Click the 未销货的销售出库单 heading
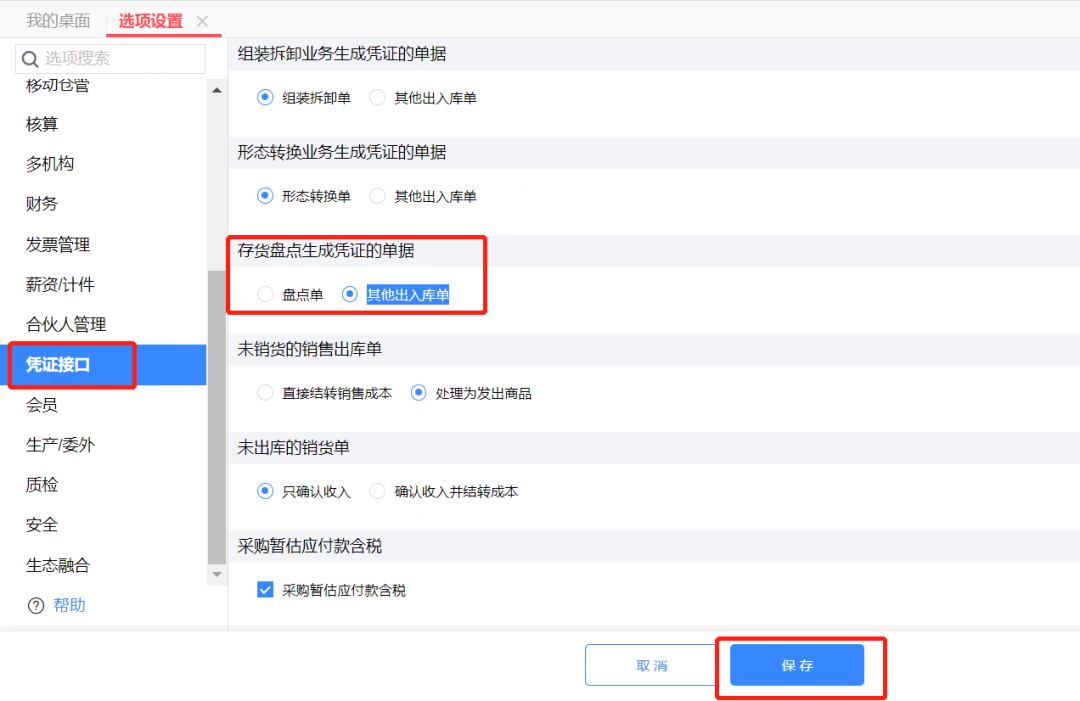The width and height of the screenshot is (1080, 701). point(310,349)
